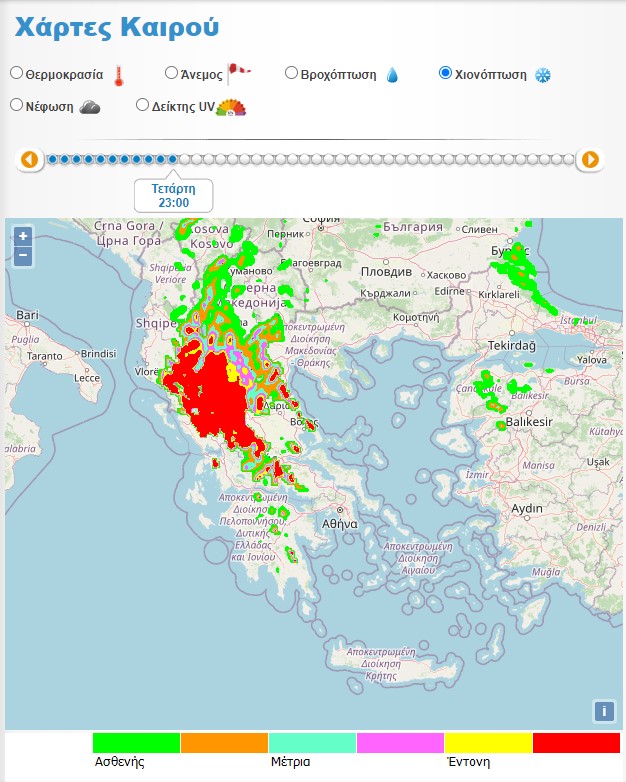Go to previous time step arrow
The height and width of the screenshot is (782, 626).
coord(29,160)
